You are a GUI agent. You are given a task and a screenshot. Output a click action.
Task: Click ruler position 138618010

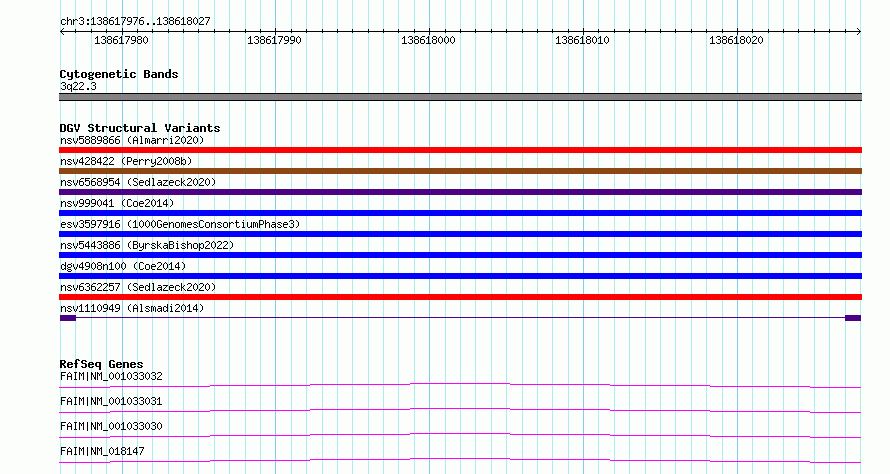[582, 40]
